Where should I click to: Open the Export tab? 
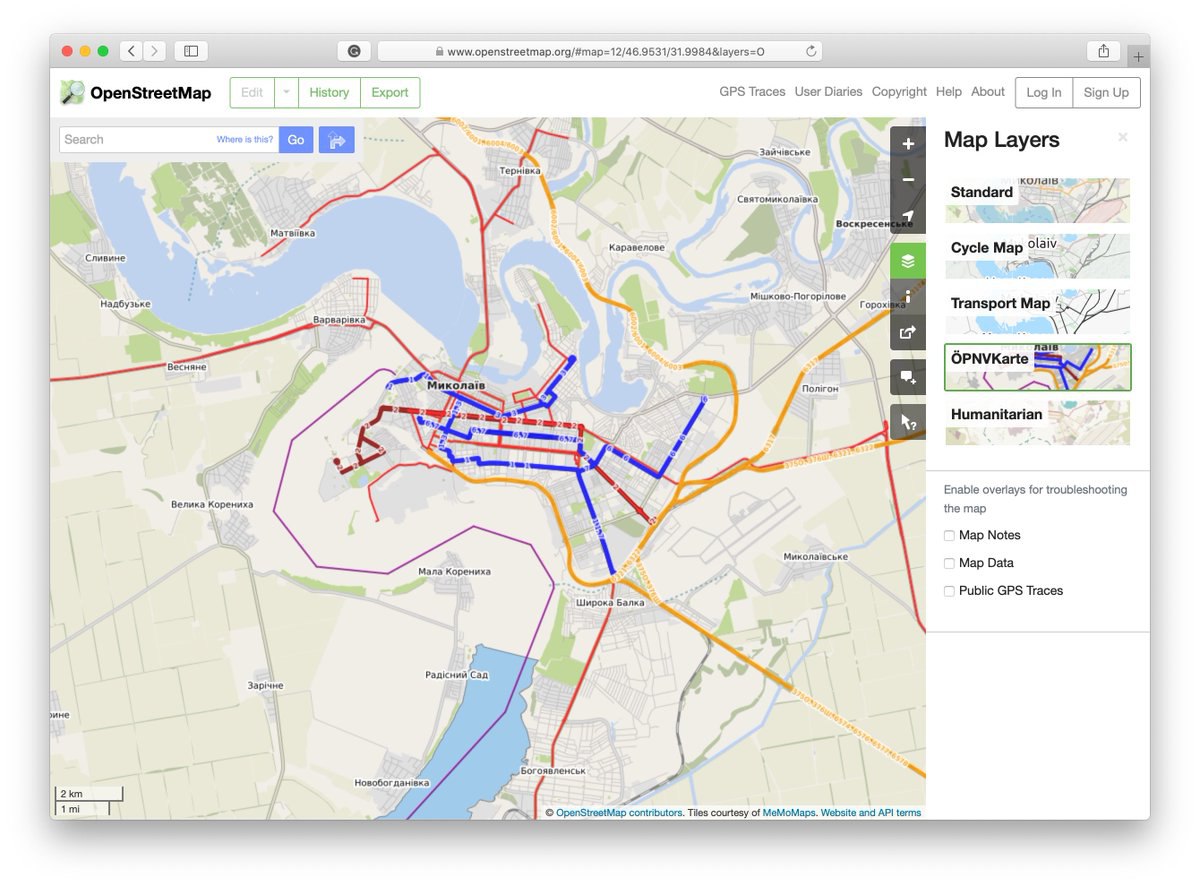pos(390,92)
